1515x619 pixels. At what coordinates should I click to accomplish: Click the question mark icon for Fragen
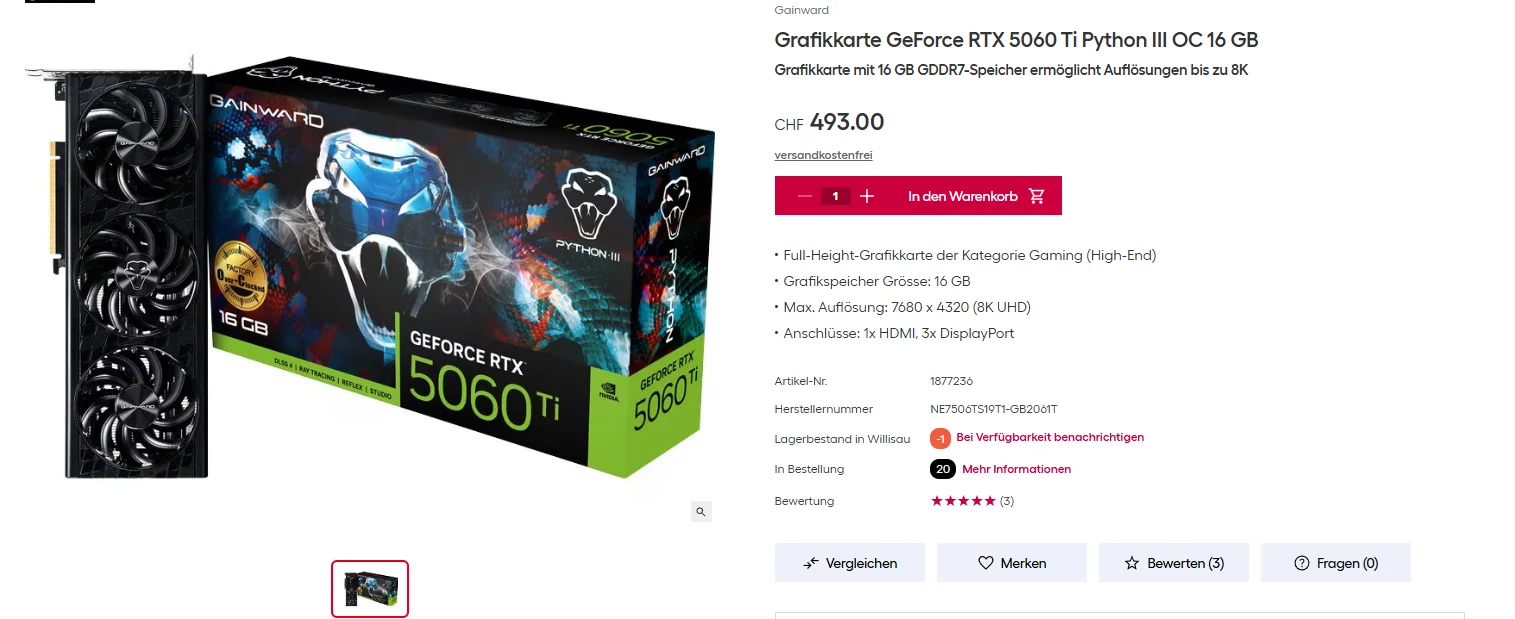pos(1302,563)
